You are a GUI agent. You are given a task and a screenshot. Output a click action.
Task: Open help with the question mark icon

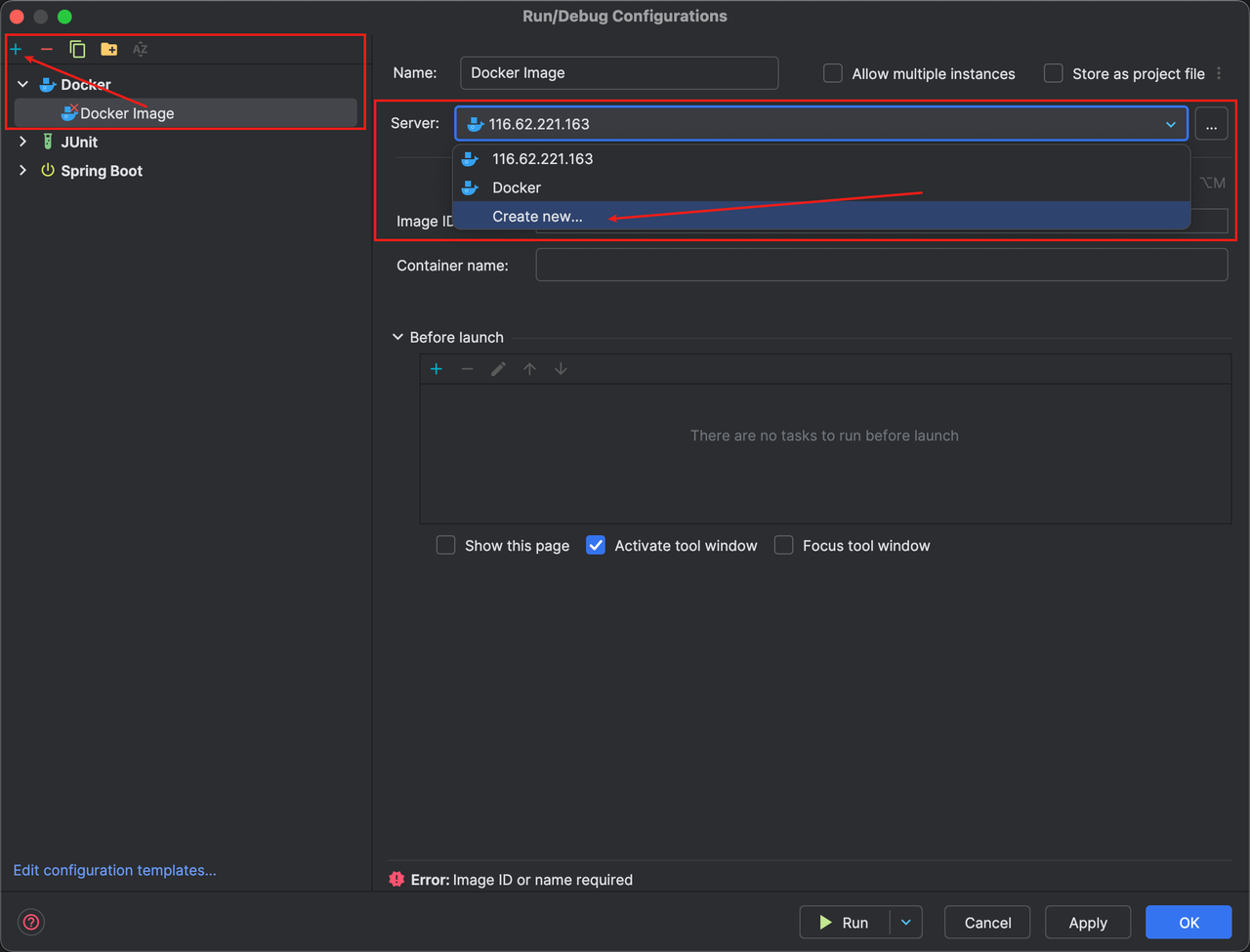(31, 922)
